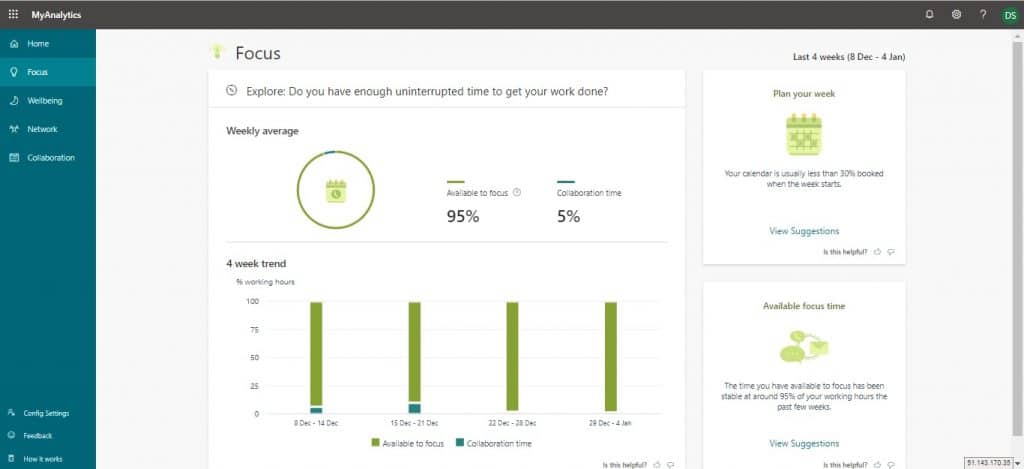Click the 8 Dec - 14 Dec bar

point(316,355)
